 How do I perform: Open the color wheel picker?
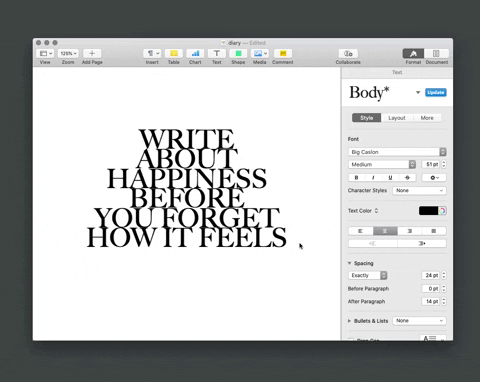[x=442, y=211]
